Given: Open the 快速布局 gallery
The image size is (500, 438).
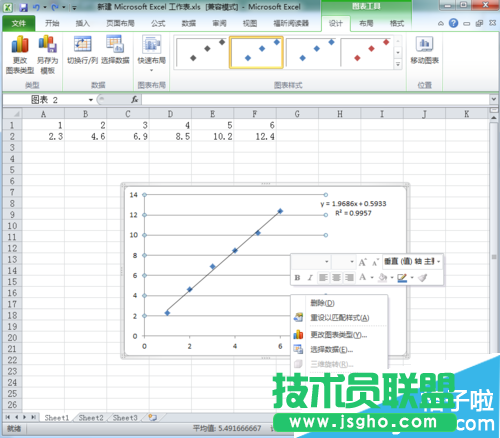Looking at the screenshot, I should tap(152, 53).
